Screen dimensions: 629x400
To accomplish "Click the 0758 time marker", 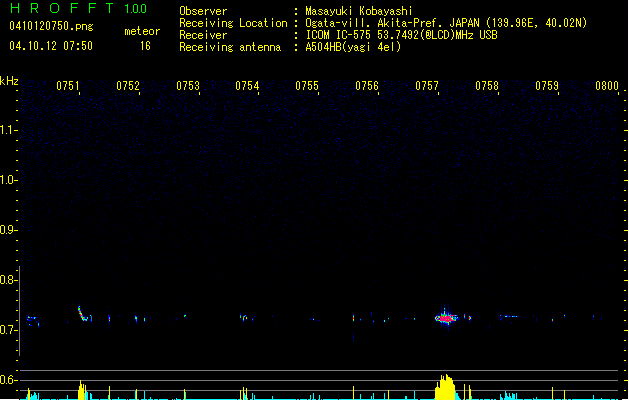I will pos(487,86).
